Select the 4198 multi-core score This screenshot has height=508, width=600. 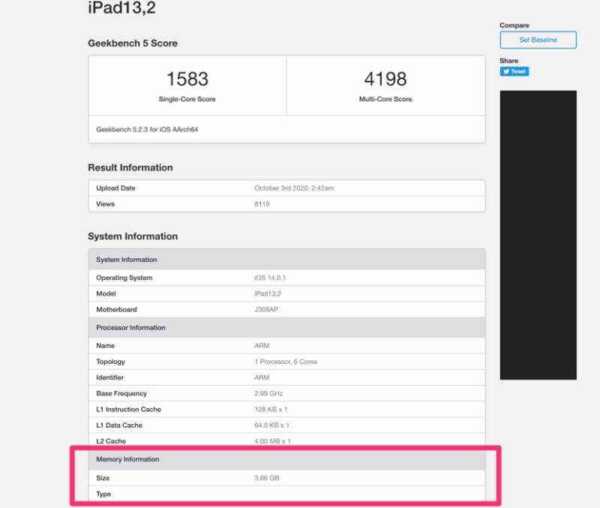click(385, 79)
